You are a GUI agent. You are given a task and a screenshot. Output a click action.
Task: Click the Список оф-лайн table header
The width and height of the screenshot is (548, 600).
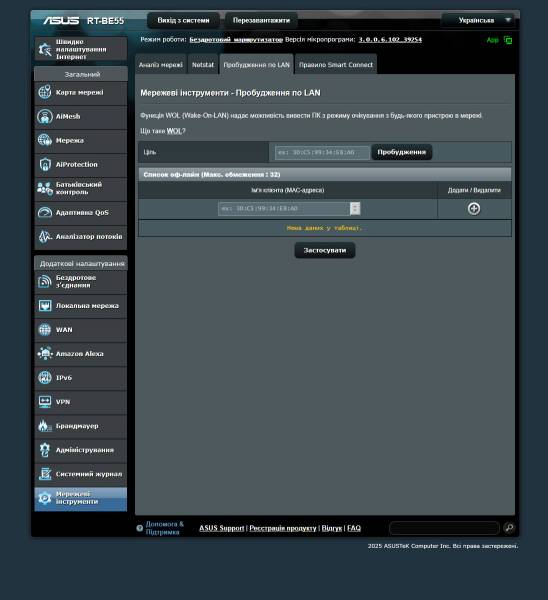tap(325, 174)
